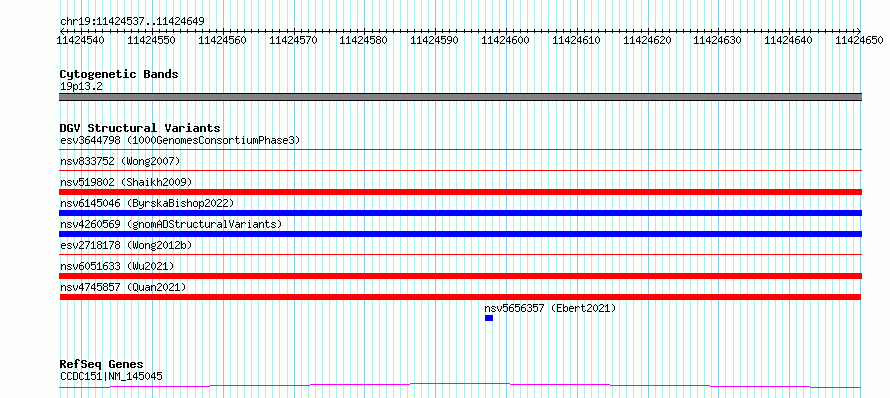Click ruler position 11424620

point(648,40)
